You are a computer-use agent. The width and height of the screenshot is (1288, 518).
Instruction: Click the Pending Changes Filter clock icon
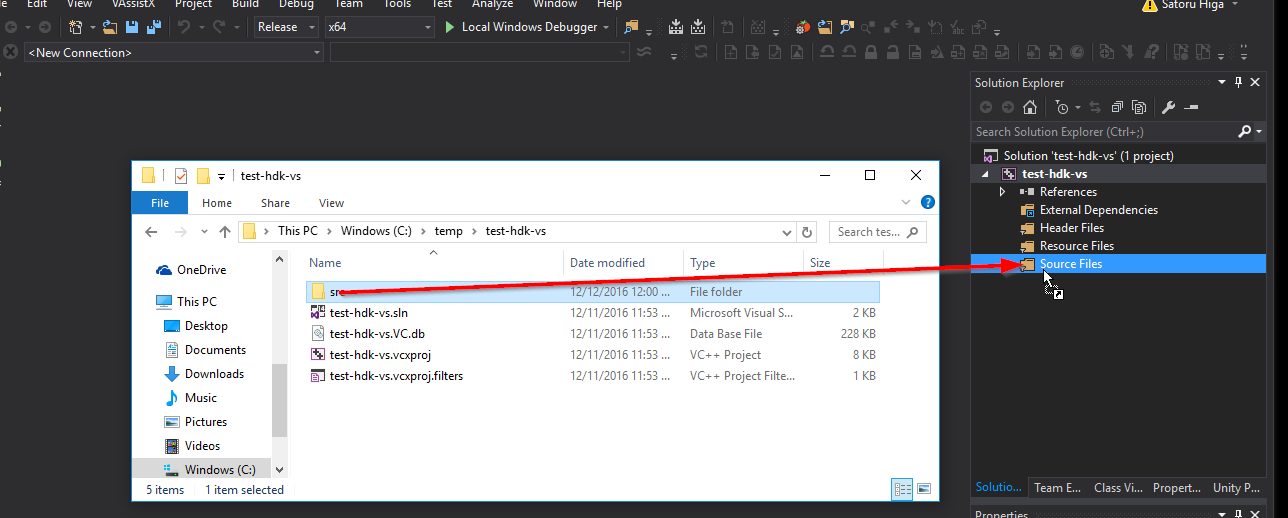pyautogui.click(x=1062, y=107)
